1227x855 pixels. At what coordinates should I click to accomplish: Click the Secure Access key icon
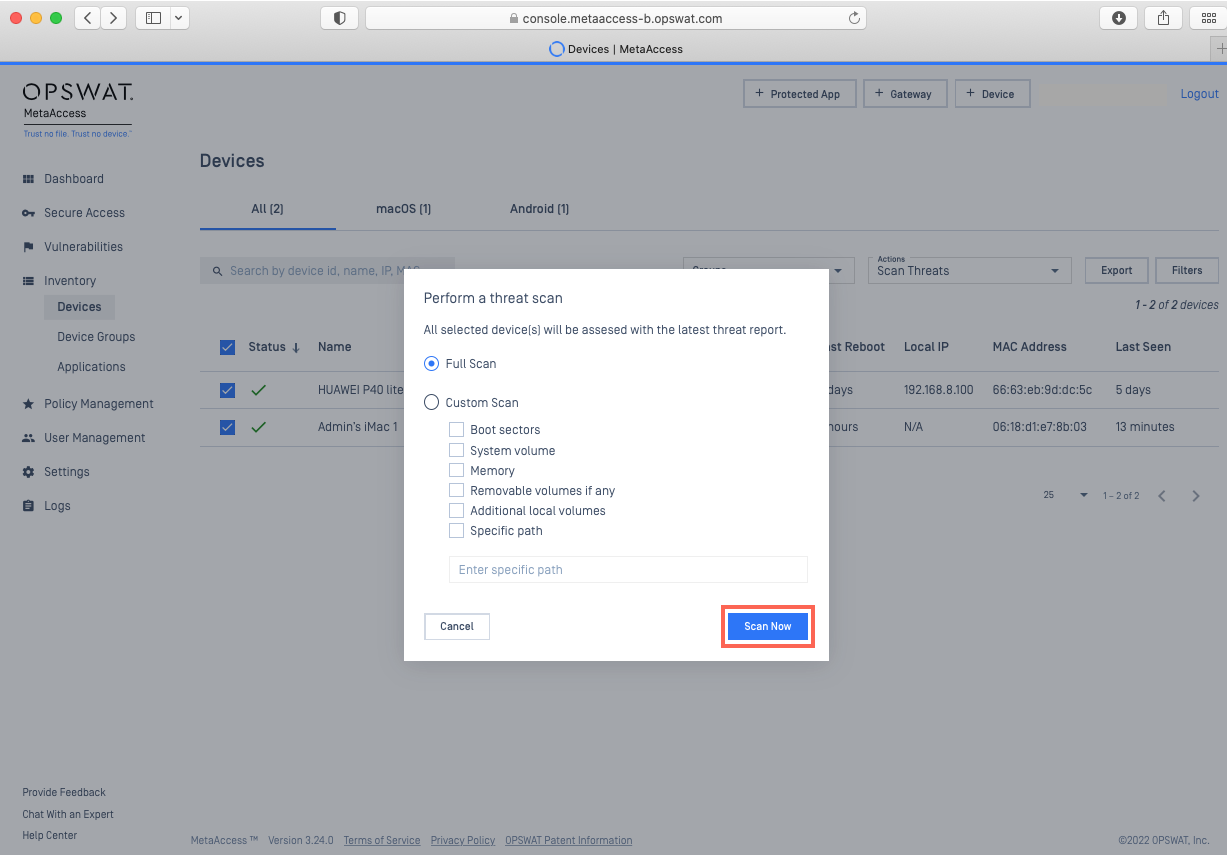28,213
